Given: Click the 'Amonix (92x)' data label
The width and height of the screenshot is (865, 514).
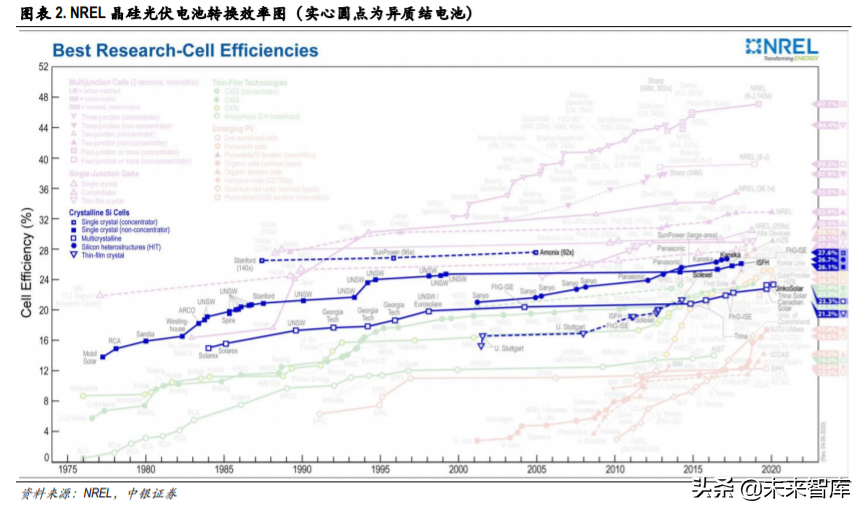Looking at the screenshot, I should [x=557, y=253].
